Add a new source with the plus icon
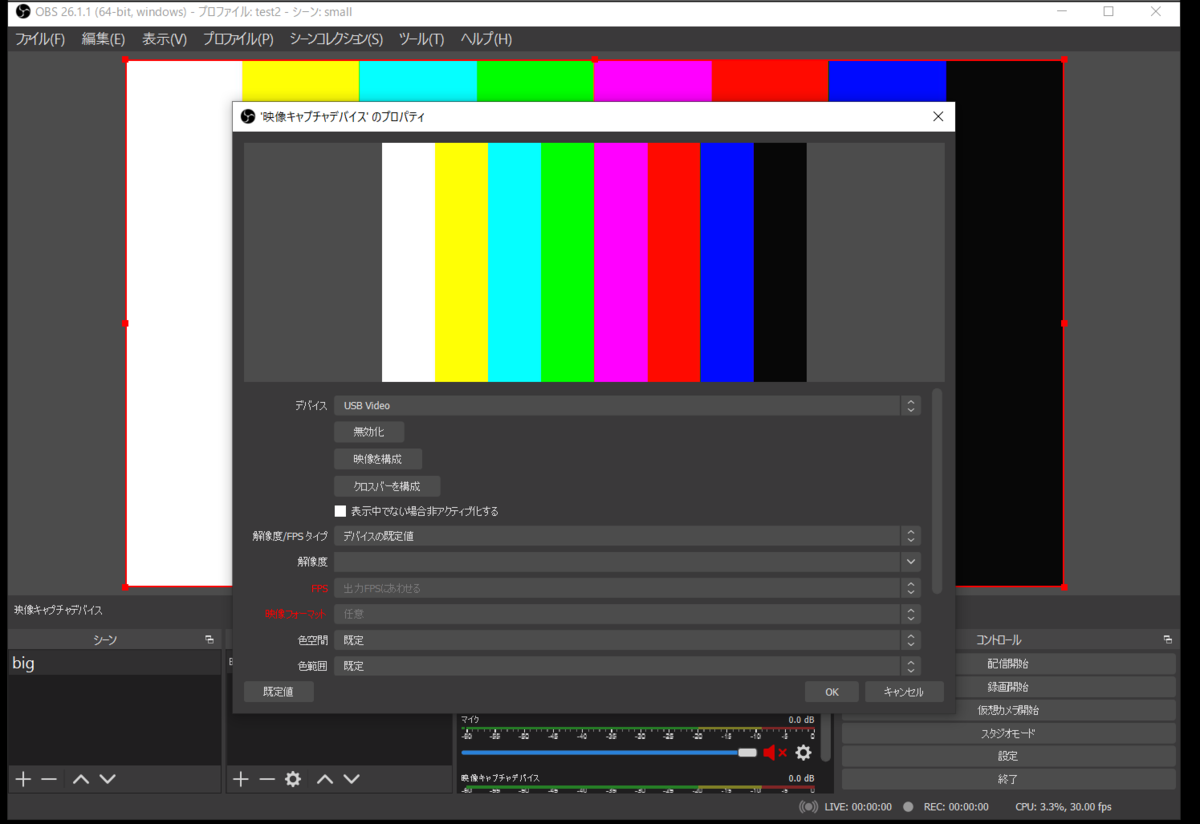1200x824 pixels. click(240, 779)
